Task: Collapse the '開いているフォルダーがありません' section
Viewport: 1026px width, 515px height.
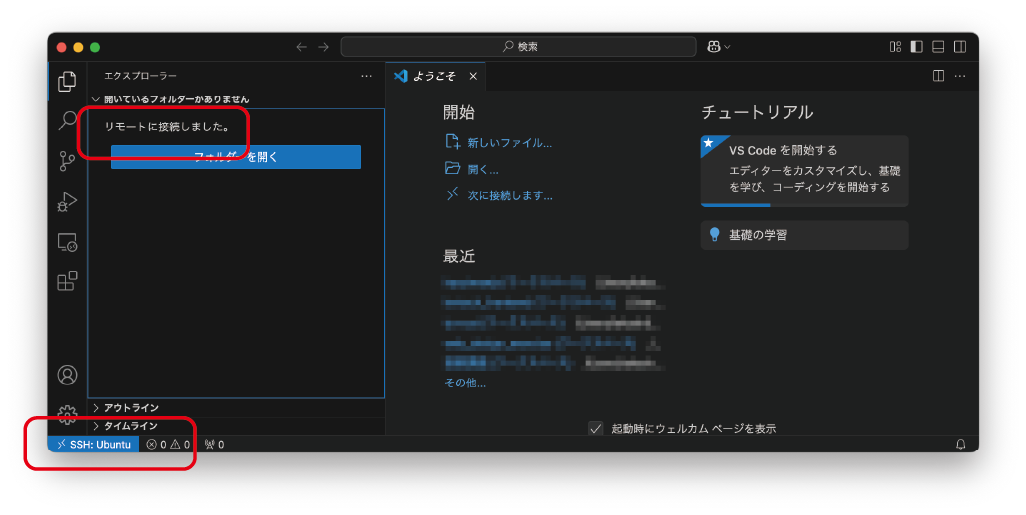Action: (x=236, y=99)
